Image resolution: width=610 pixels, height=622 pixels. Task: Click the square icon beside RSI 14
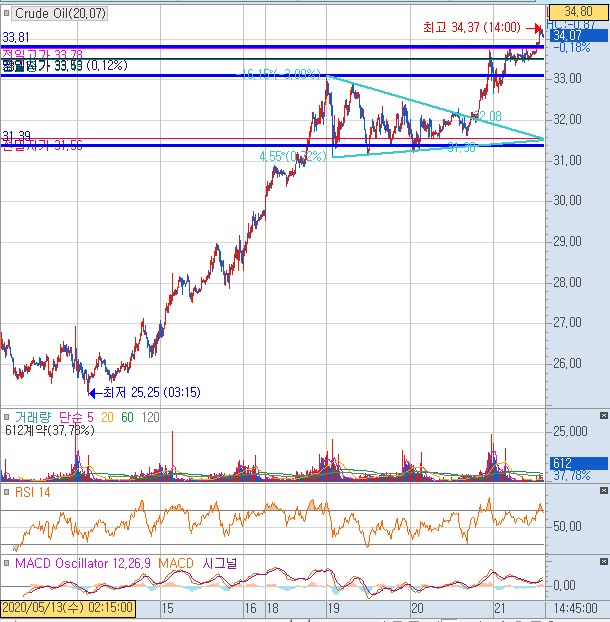point(6,492)
